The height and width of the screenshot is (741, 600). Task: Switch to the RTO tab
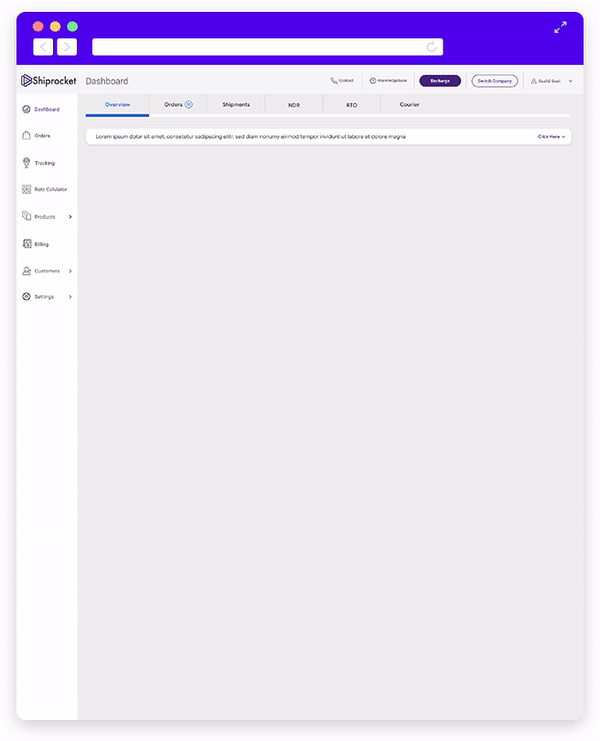(351, 105)
